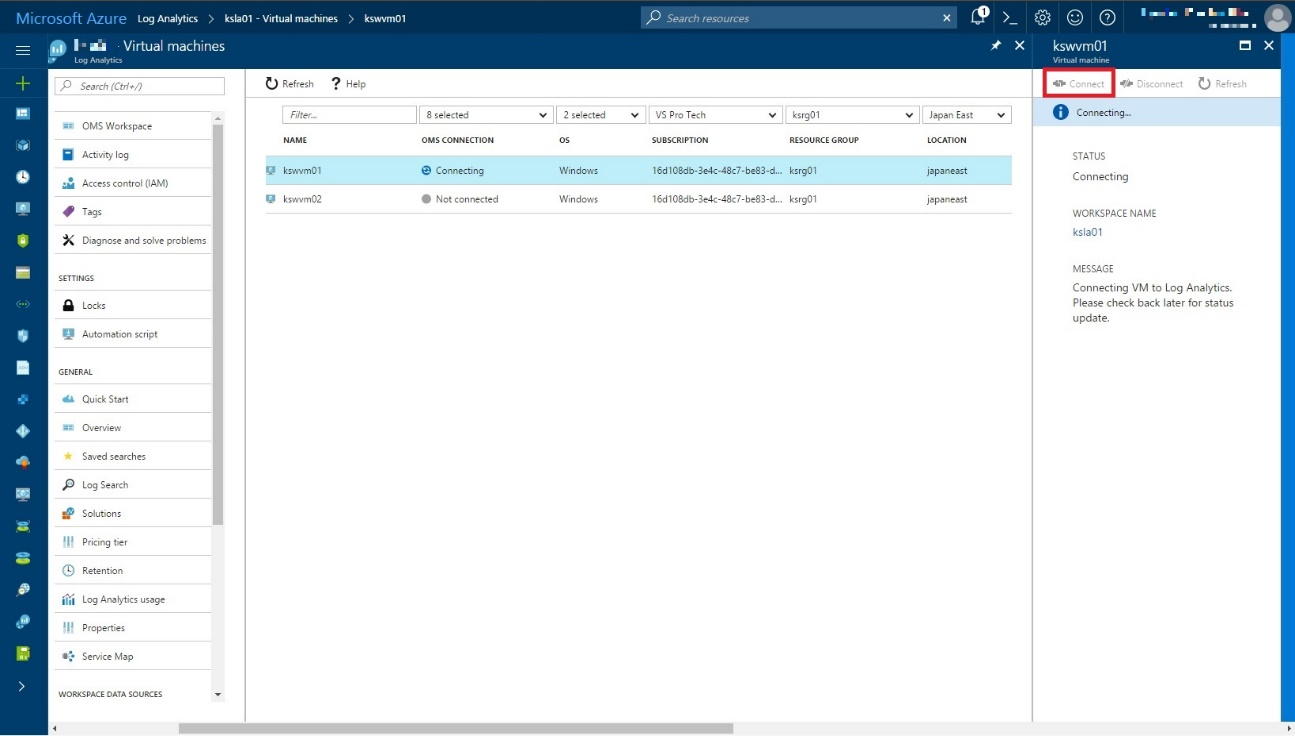Sort by OMS CONNECTION column header

pyautogui.click(x=458, y=141)
